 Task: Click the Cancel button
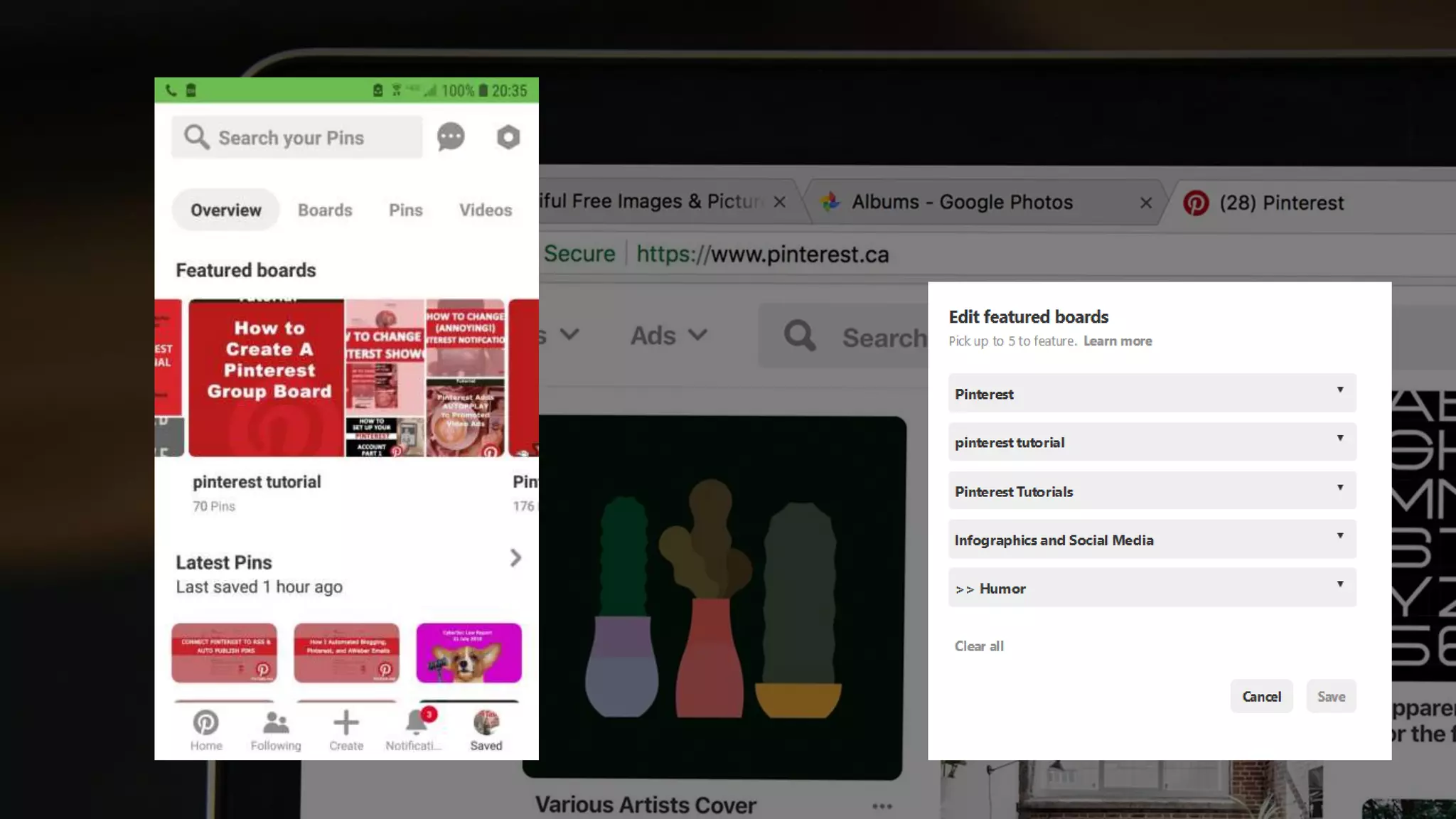[1261, 697]
